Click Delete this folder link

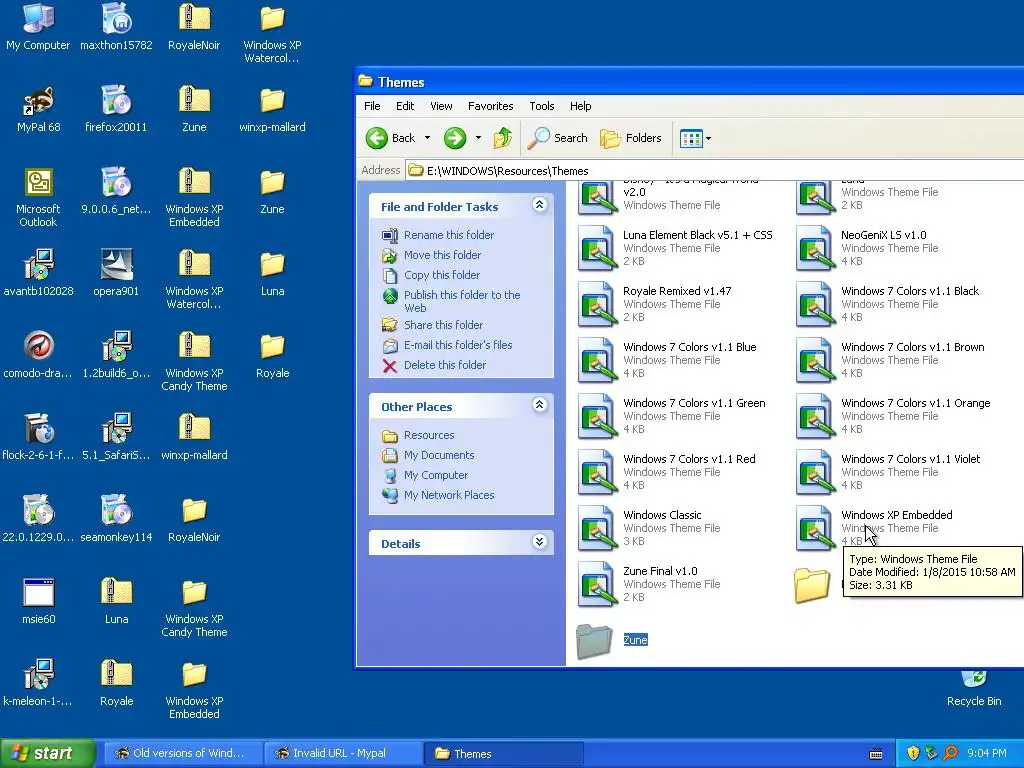pos(445,365)
